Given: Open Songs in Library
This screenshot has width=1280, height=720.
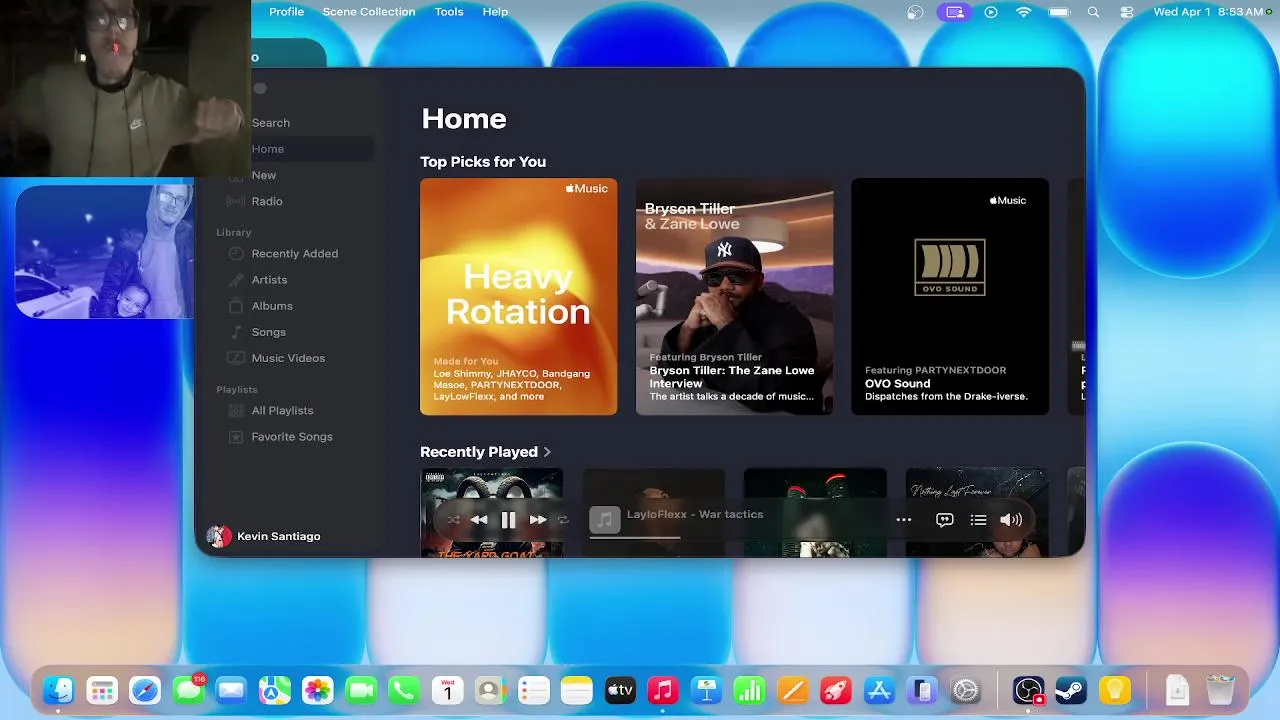Looking at the screenshot, I should (269, 332).
